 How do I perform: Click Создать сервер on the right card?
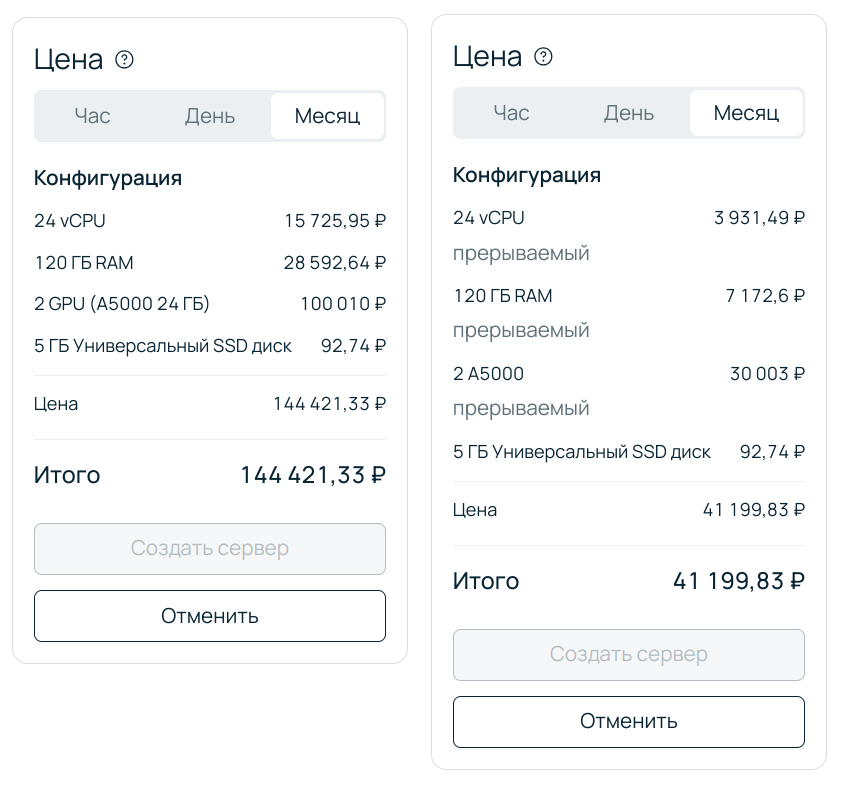pyautogui.click(x=628, y=655)
